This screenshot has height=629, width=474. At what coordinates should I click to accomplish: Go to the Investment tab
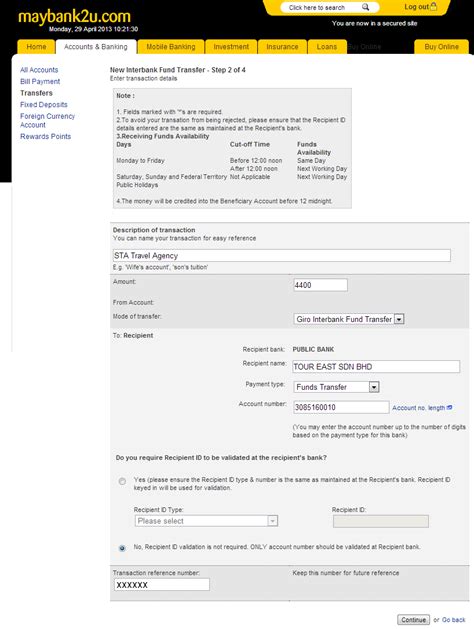click(x=231, y=47)
